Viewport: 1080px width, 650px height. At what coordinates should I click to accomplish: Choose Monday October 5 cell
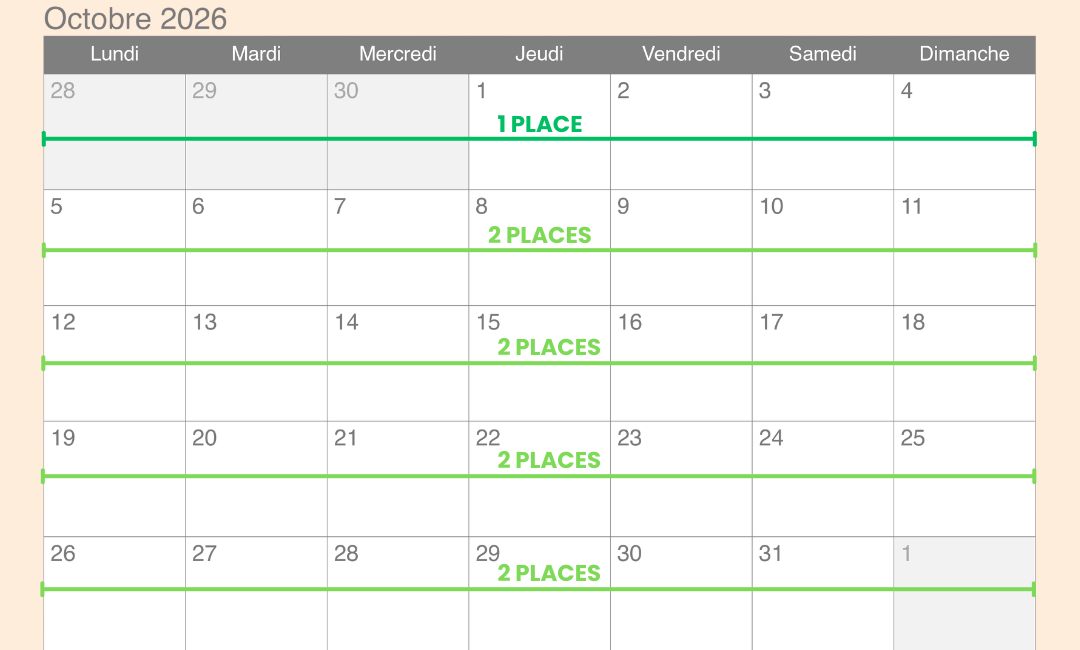click(x=115, y=275)
